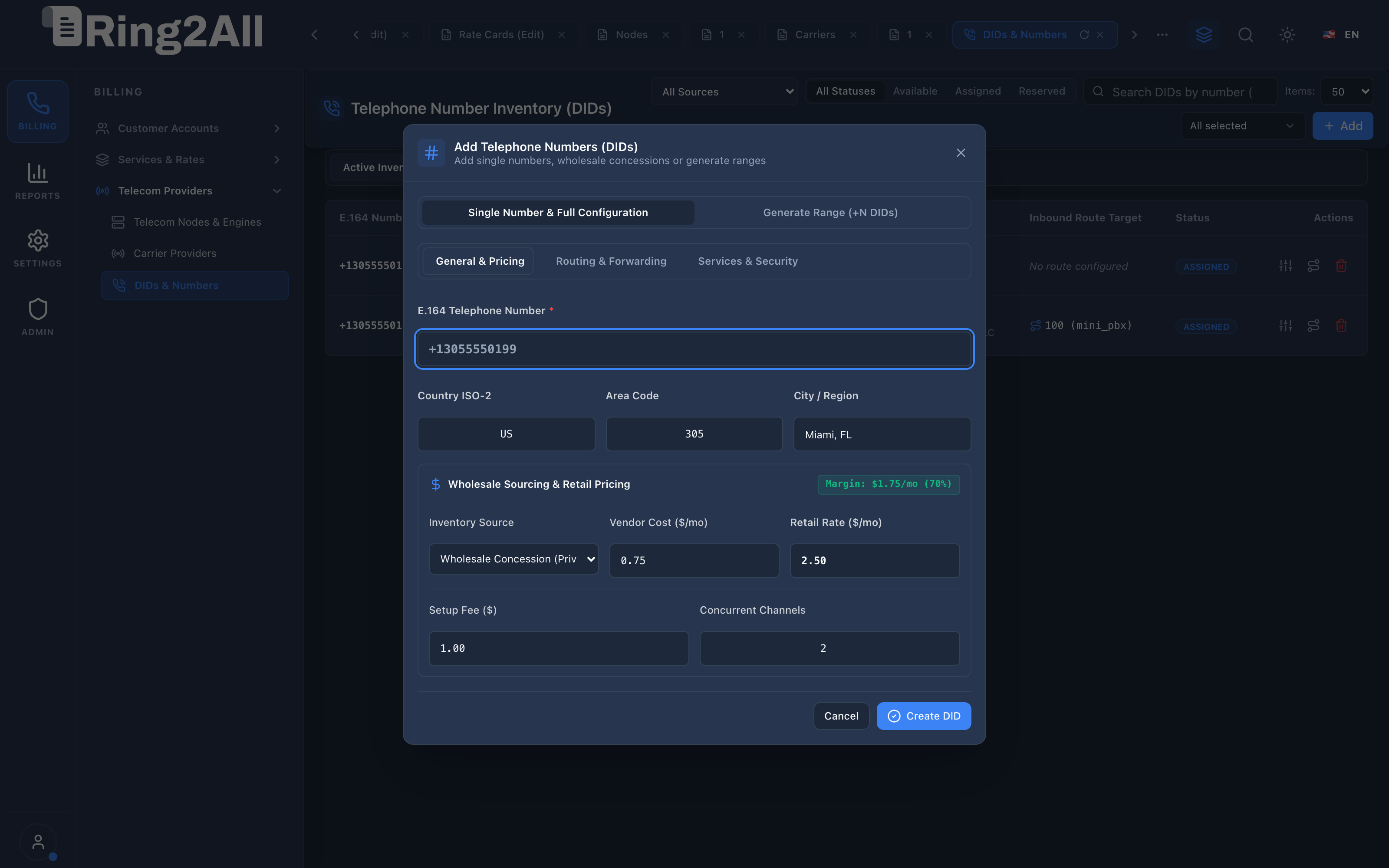Image resolution: width=1389 pixels, height=868 pixels.
Task: Filter DIDs by Assigned status
Action: (x=978, y=91)
